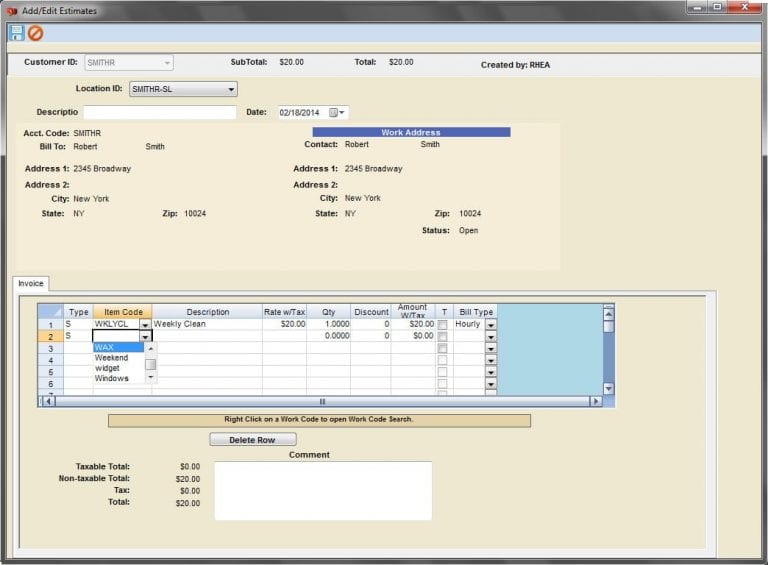The image size is (768, 565).
Task: Click the orange Cancel icon in toolbar
Action: 35,33
